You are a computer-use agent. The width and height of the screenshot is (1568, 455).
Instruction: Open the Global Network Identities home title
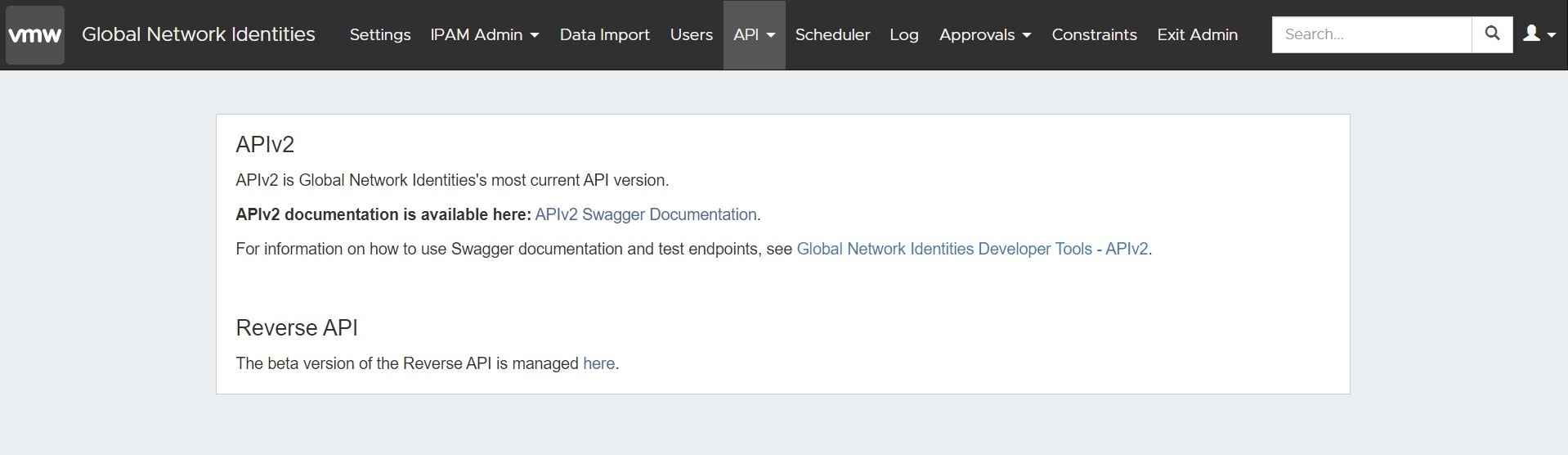[x=199, y=34]
